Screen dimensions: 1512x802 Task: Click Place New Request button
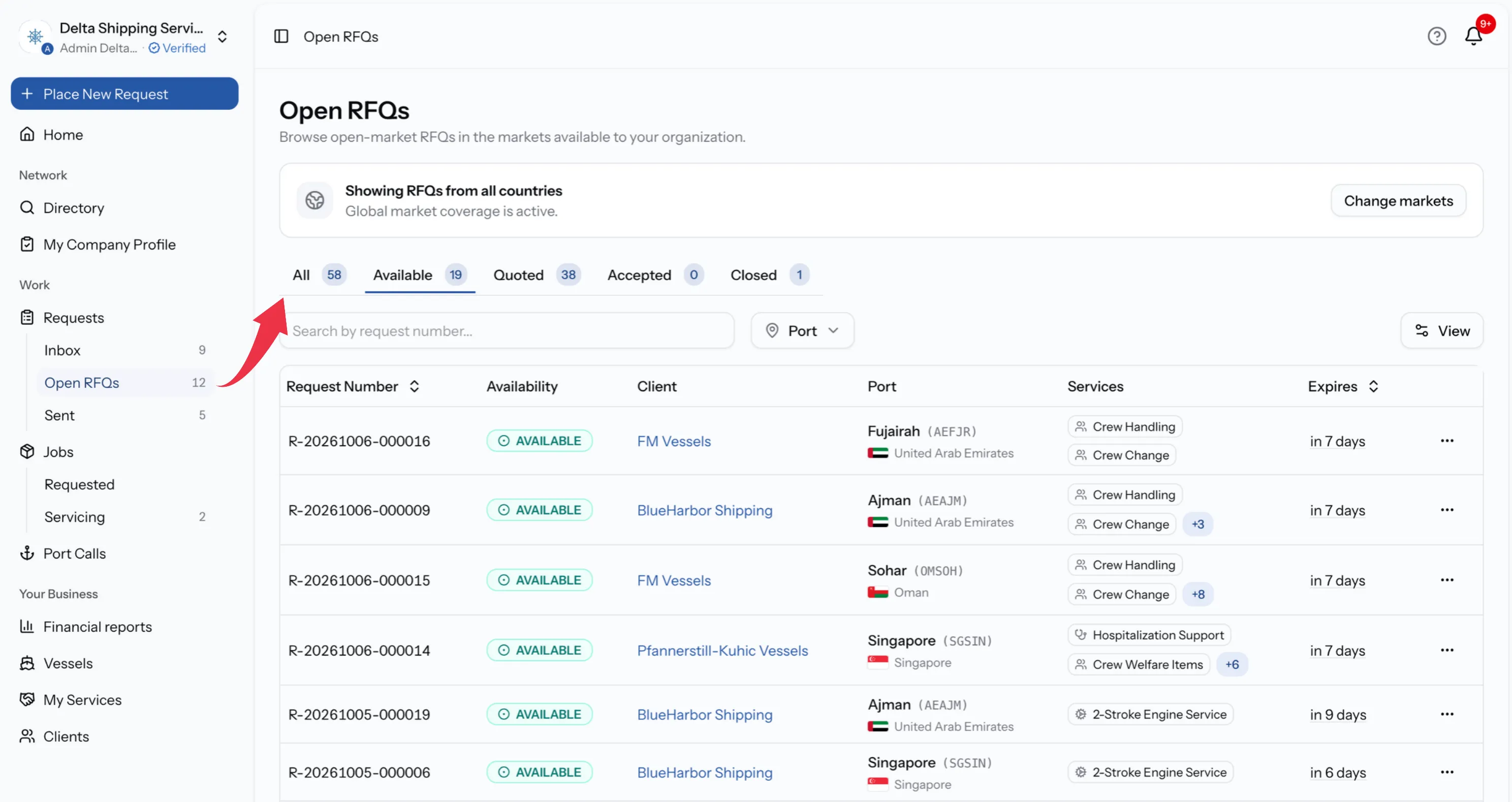tap(124, 94)
